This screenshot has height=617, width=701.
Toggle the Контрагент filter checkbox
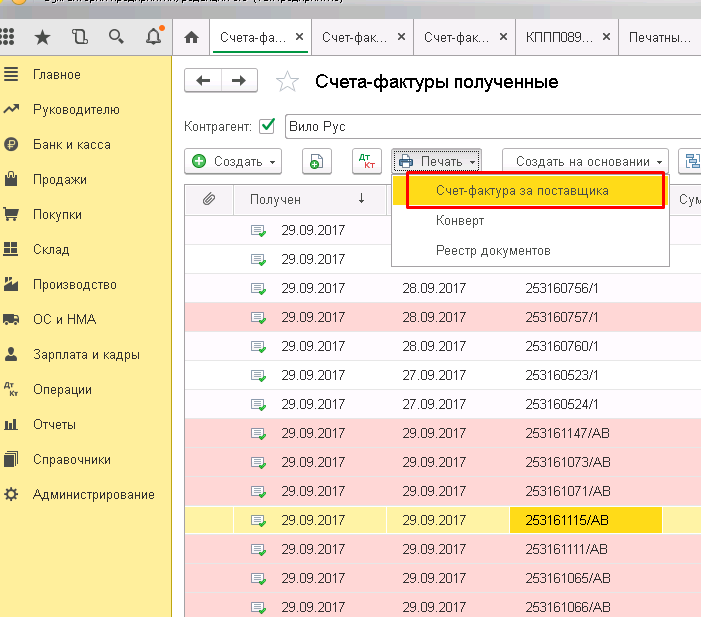[267, 126]
